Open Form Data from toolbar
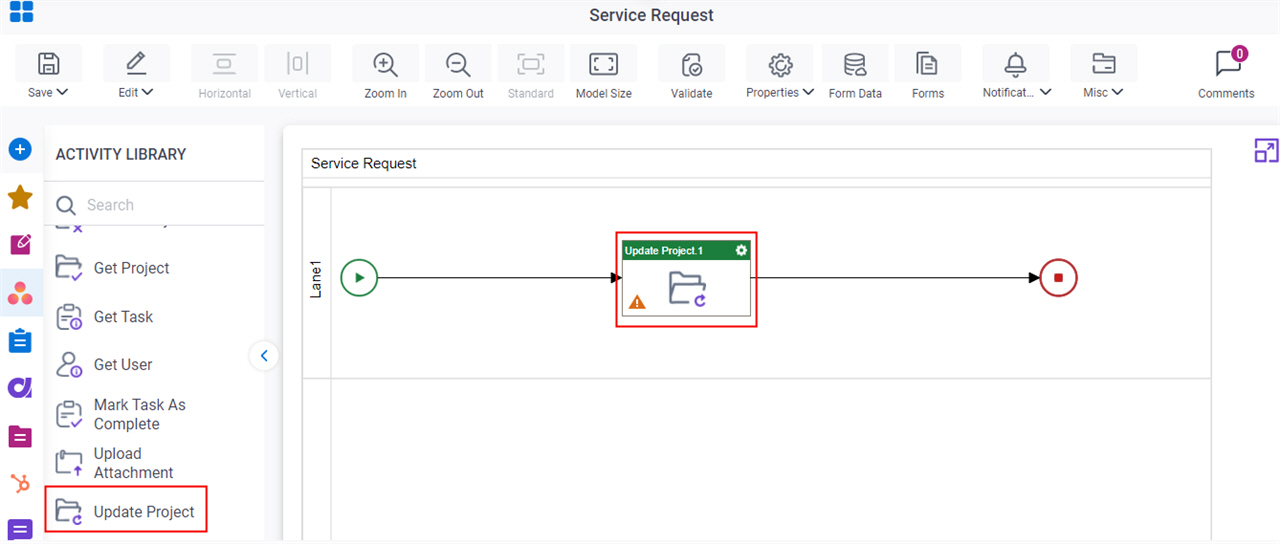 click(855, 64)
